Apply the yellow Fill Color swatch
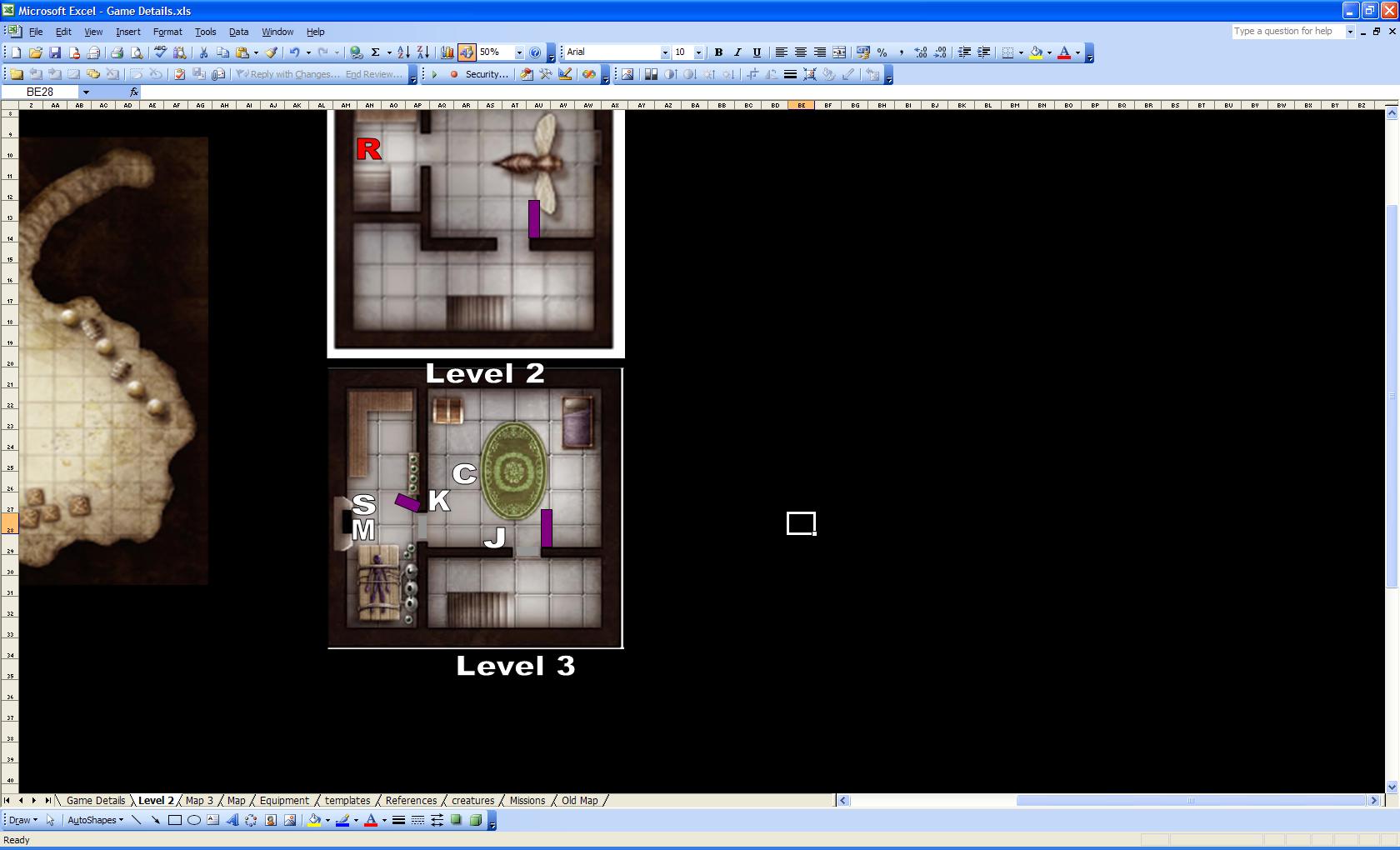The height and width of the screenshot is (850, 1400). point(1036,52)
